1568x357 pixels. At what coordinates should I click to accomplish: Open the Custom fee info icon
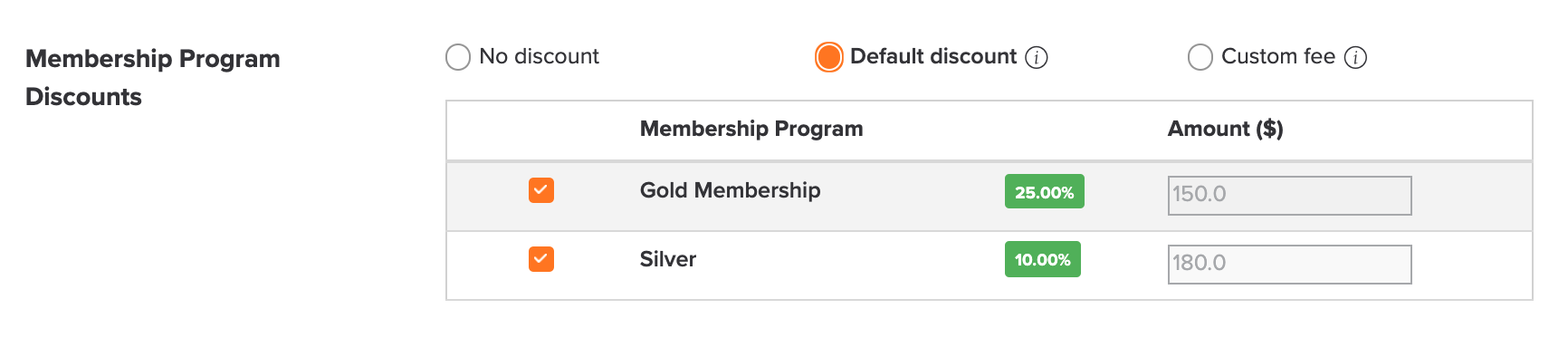click(1355, 58)
